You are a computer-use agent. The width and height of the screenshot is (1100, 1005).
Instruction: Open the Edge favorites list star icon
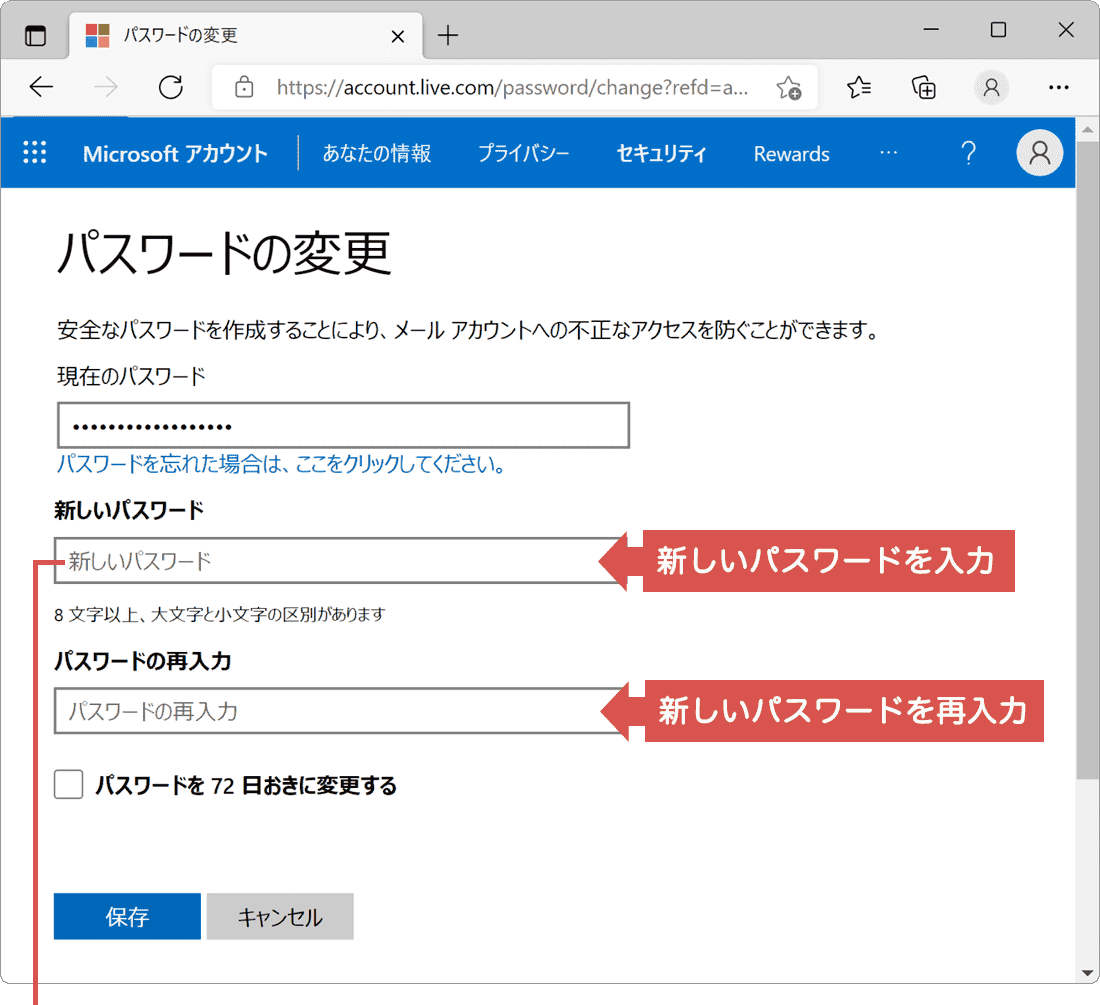click(858, 87)
